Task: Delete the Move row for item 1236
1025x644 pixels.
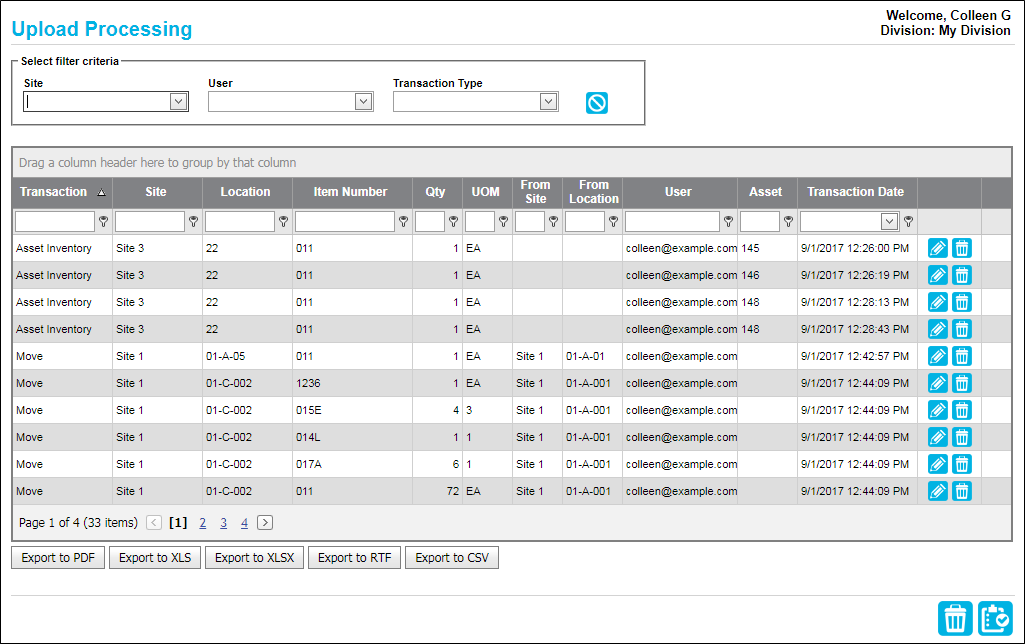Action: (962, 383)
